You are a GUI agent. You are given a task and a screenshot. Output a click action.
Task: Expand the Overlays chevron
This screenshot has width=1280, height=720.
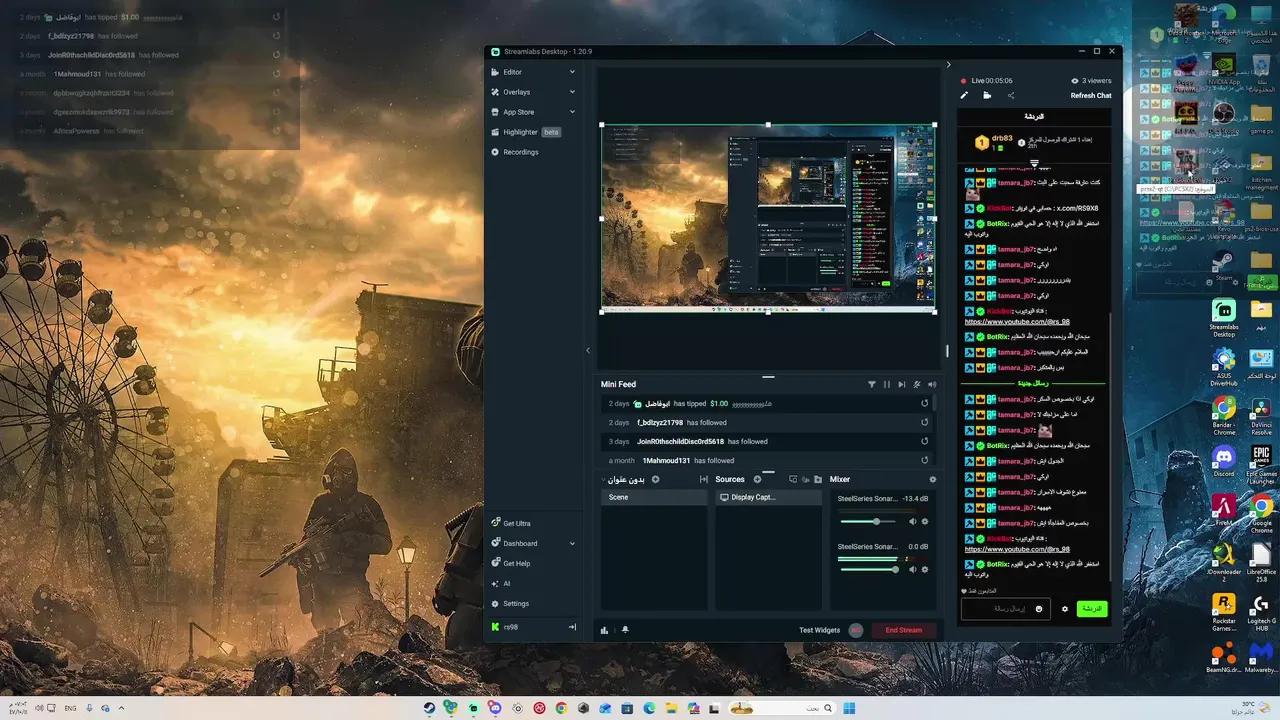[x=572, y=92]
